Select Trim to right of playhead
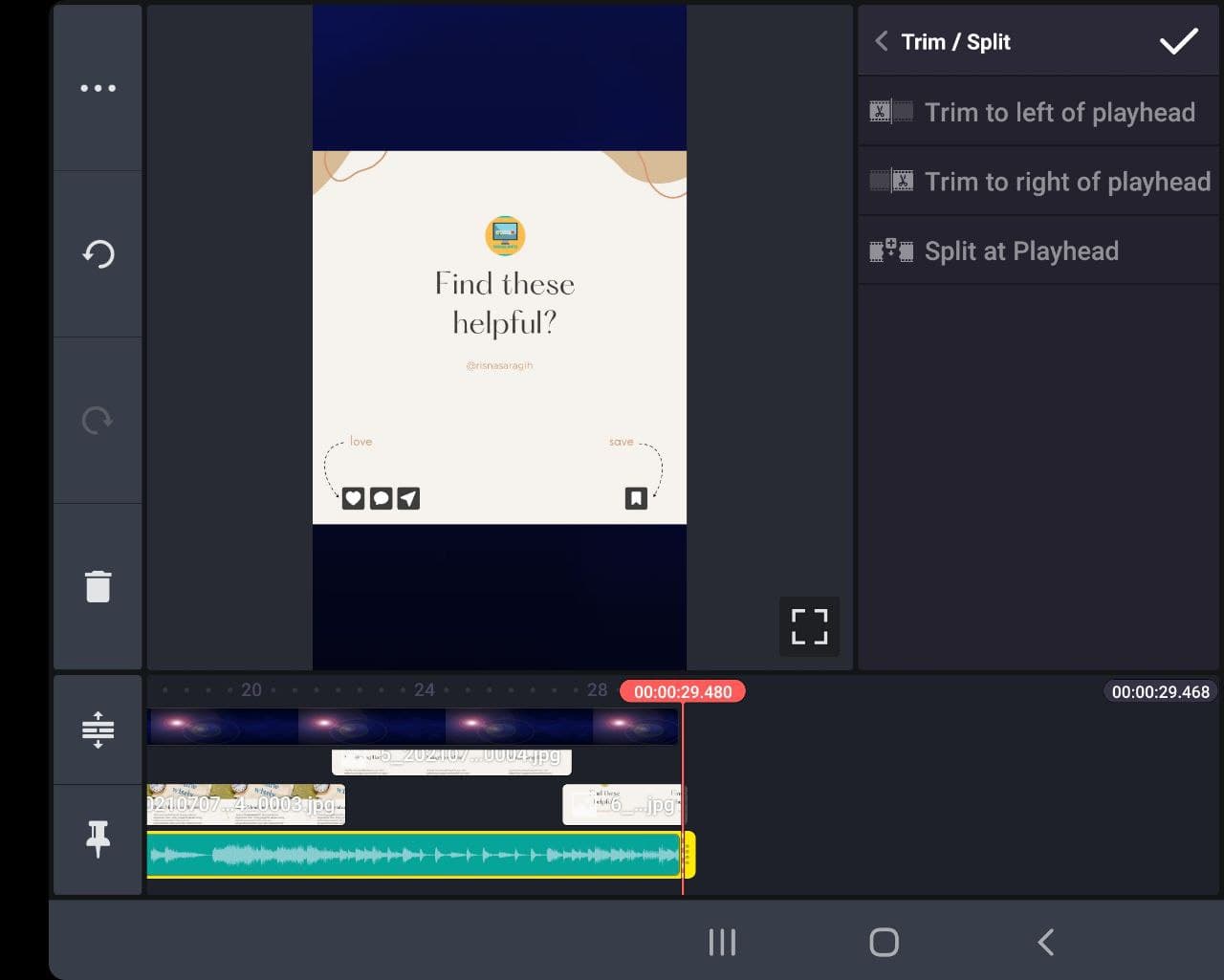1224x980 pixels. [1038, 182]
